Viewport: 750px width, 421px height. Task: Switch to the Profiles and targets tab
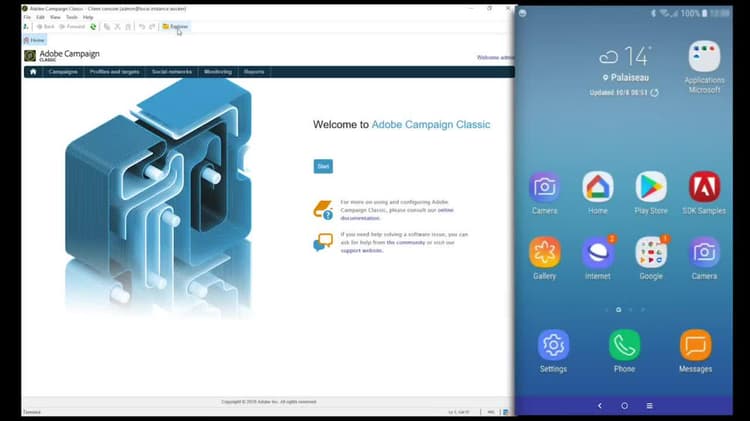click(114, 72)
